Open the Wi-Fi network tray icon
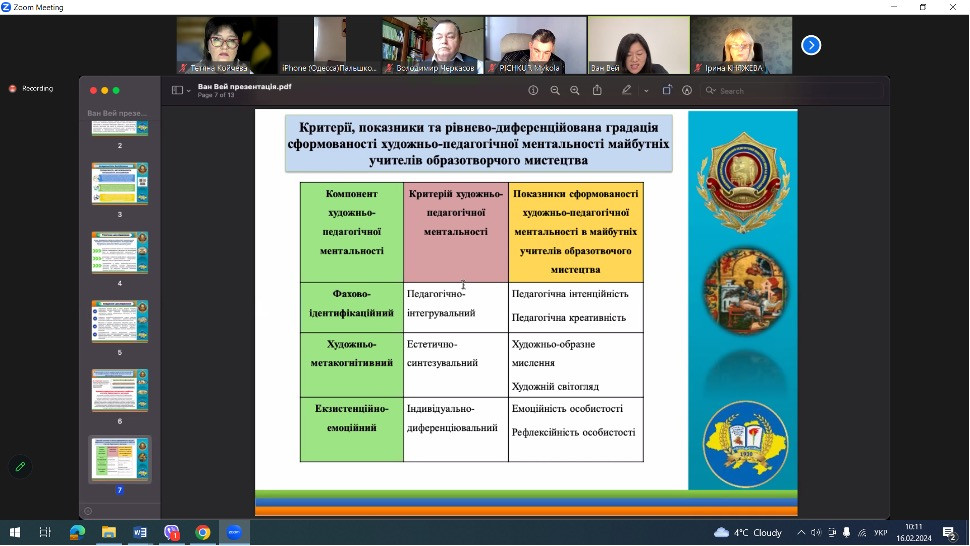 coord(862,532)
